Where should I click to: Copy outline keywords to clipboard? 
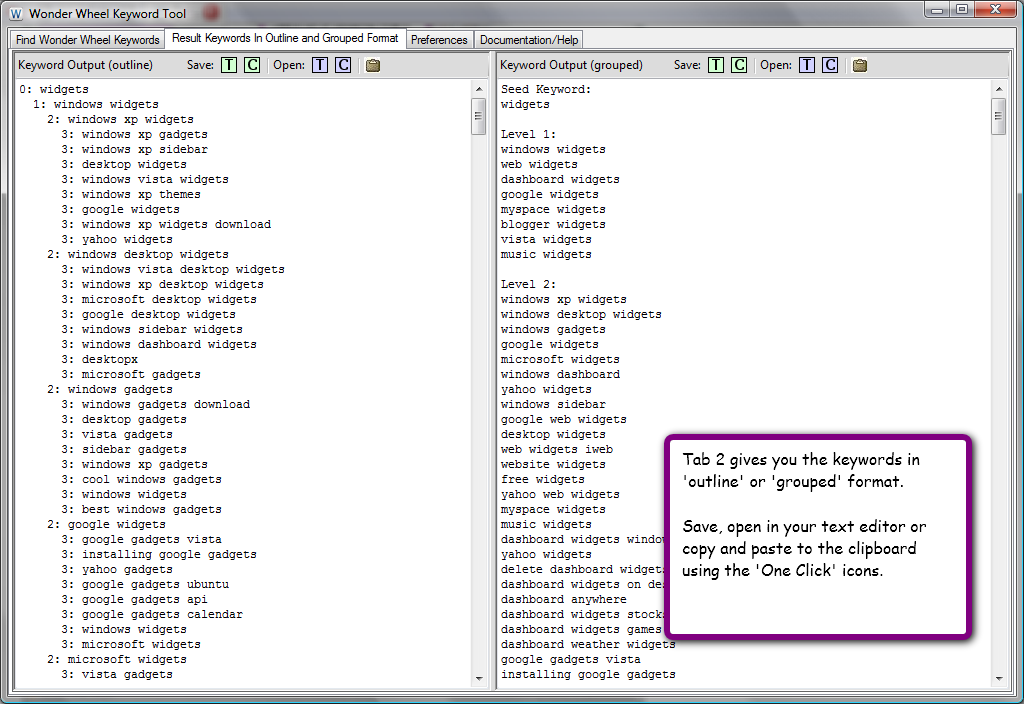(373, 65)
